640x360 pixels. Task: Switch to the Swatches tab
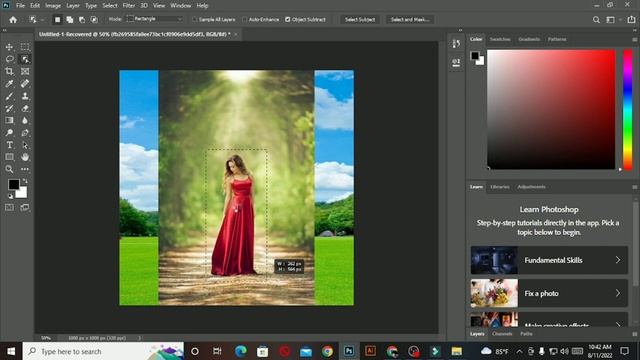tap(500, 39)
